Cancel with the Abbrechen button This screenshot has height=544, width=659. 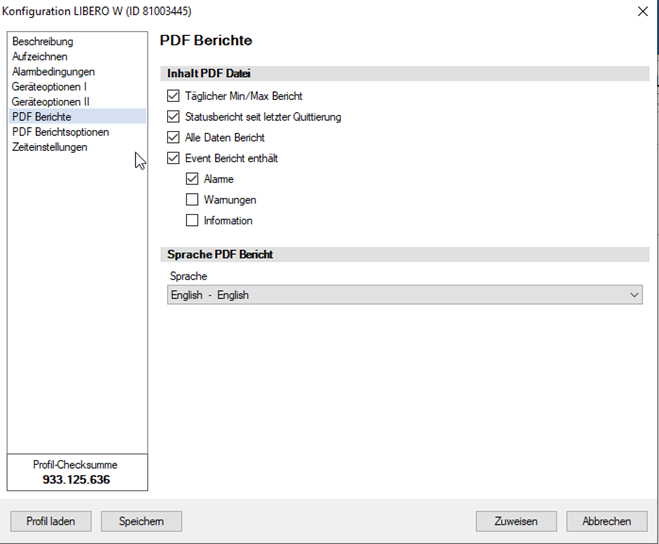[606, 521]
